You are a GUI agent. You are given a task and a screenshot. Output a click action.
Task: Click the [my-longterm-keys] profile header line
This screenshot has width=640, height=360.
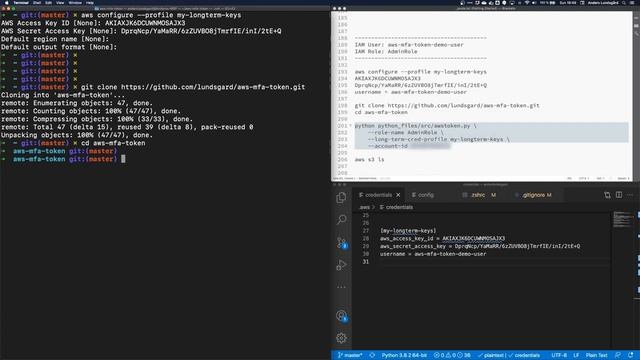[408, 231]
